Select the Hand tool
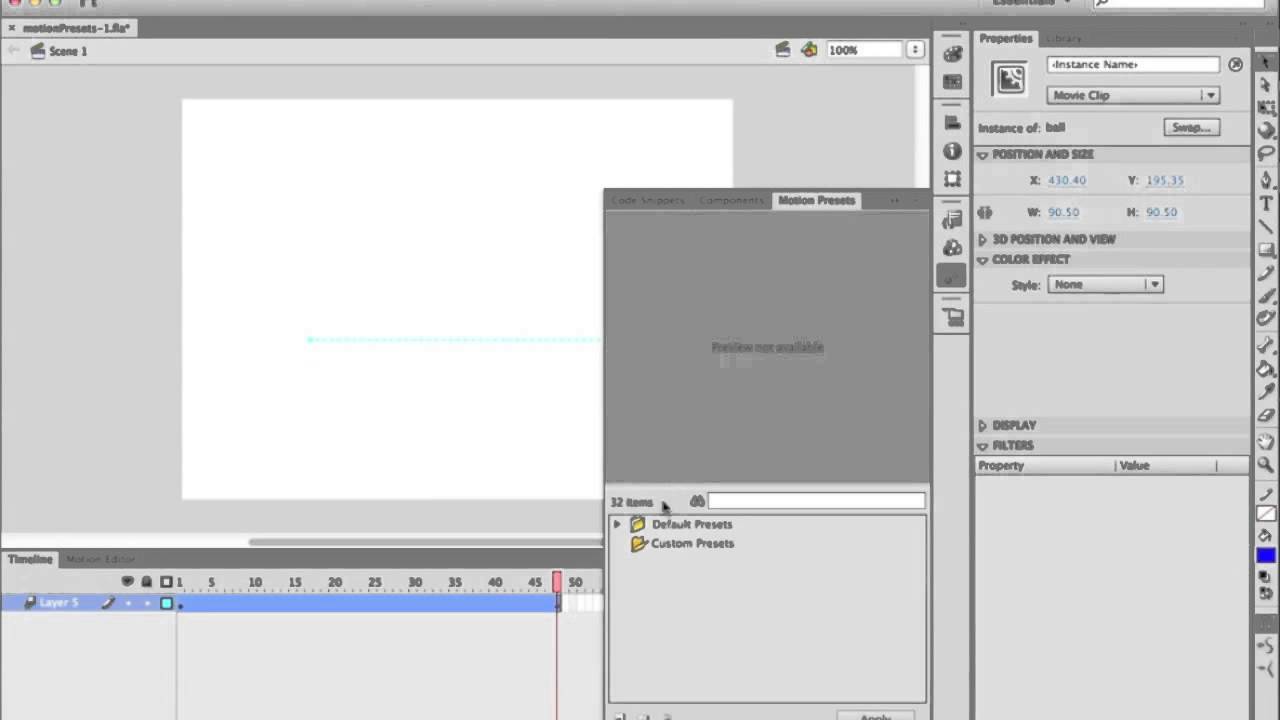Image resolution: width=1280 pixels, height=720 pixels. 1266,442
